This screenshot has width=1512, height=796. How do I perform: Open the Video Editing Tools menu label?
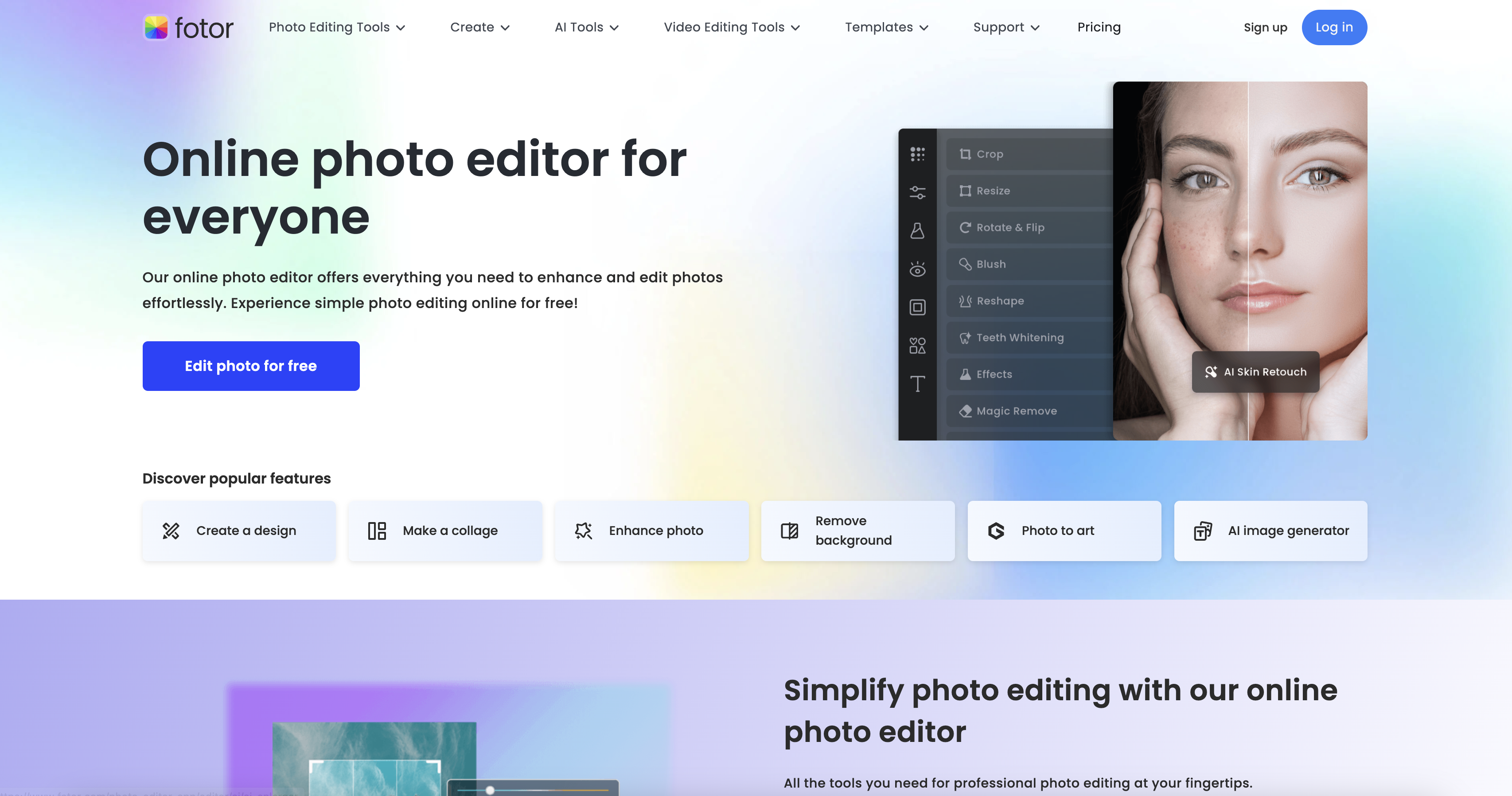click(x=724, y=27)
